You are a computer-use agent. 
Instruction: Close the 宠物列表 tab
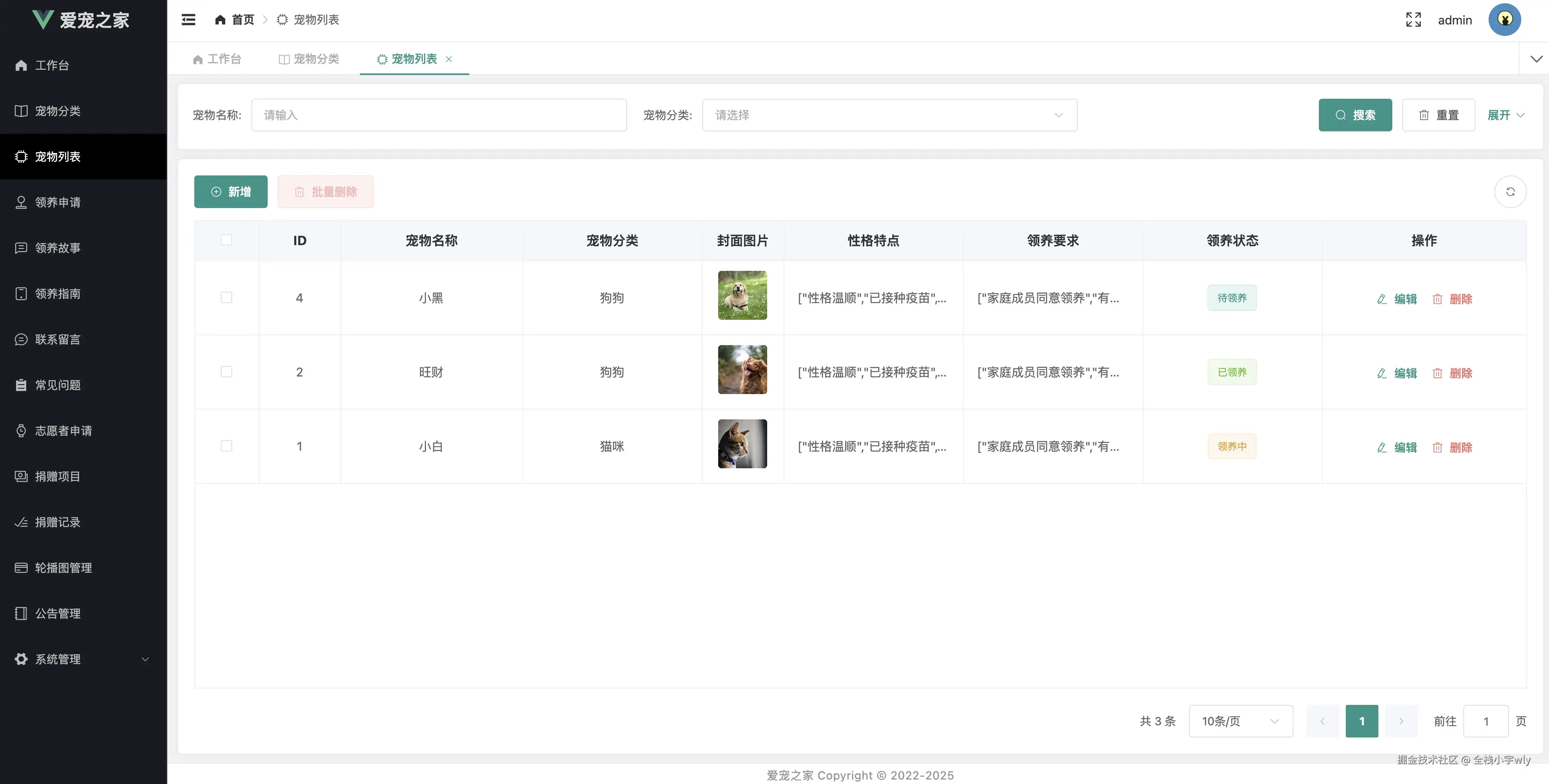[x=448, y=59]
